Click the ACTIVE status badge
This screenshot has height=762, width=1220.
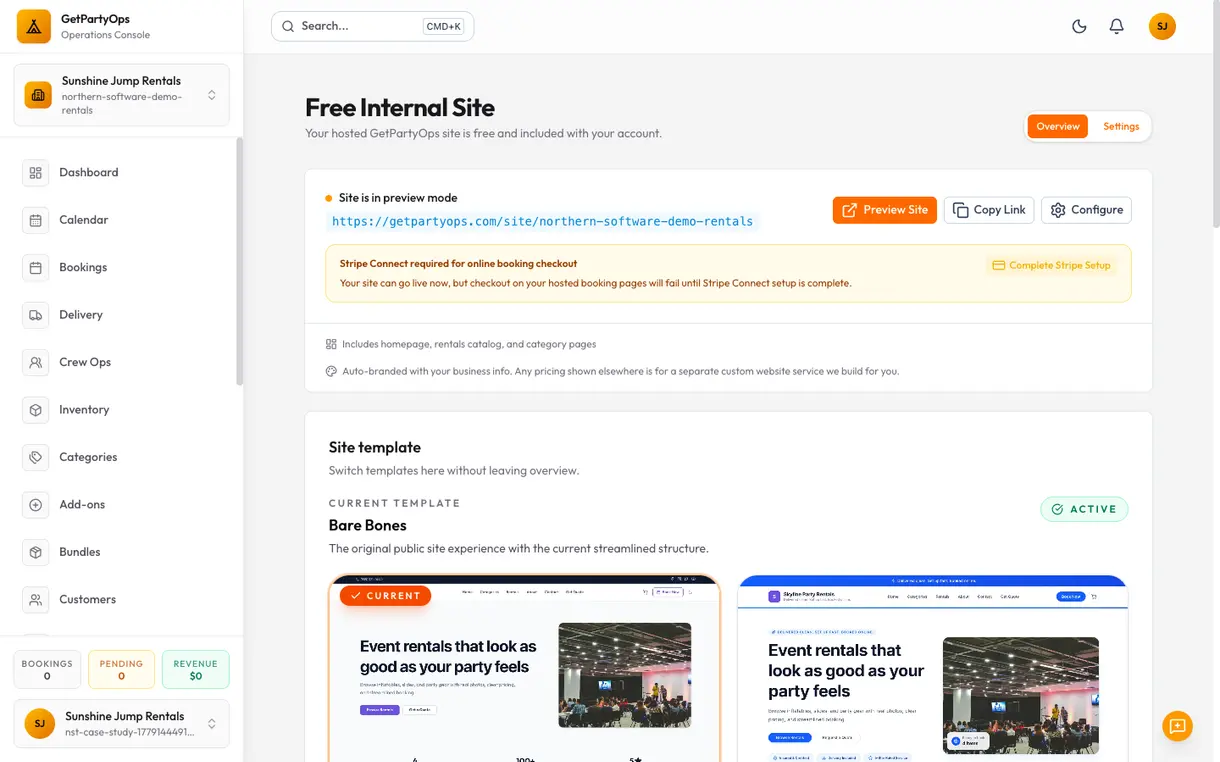pos(1084,509)
